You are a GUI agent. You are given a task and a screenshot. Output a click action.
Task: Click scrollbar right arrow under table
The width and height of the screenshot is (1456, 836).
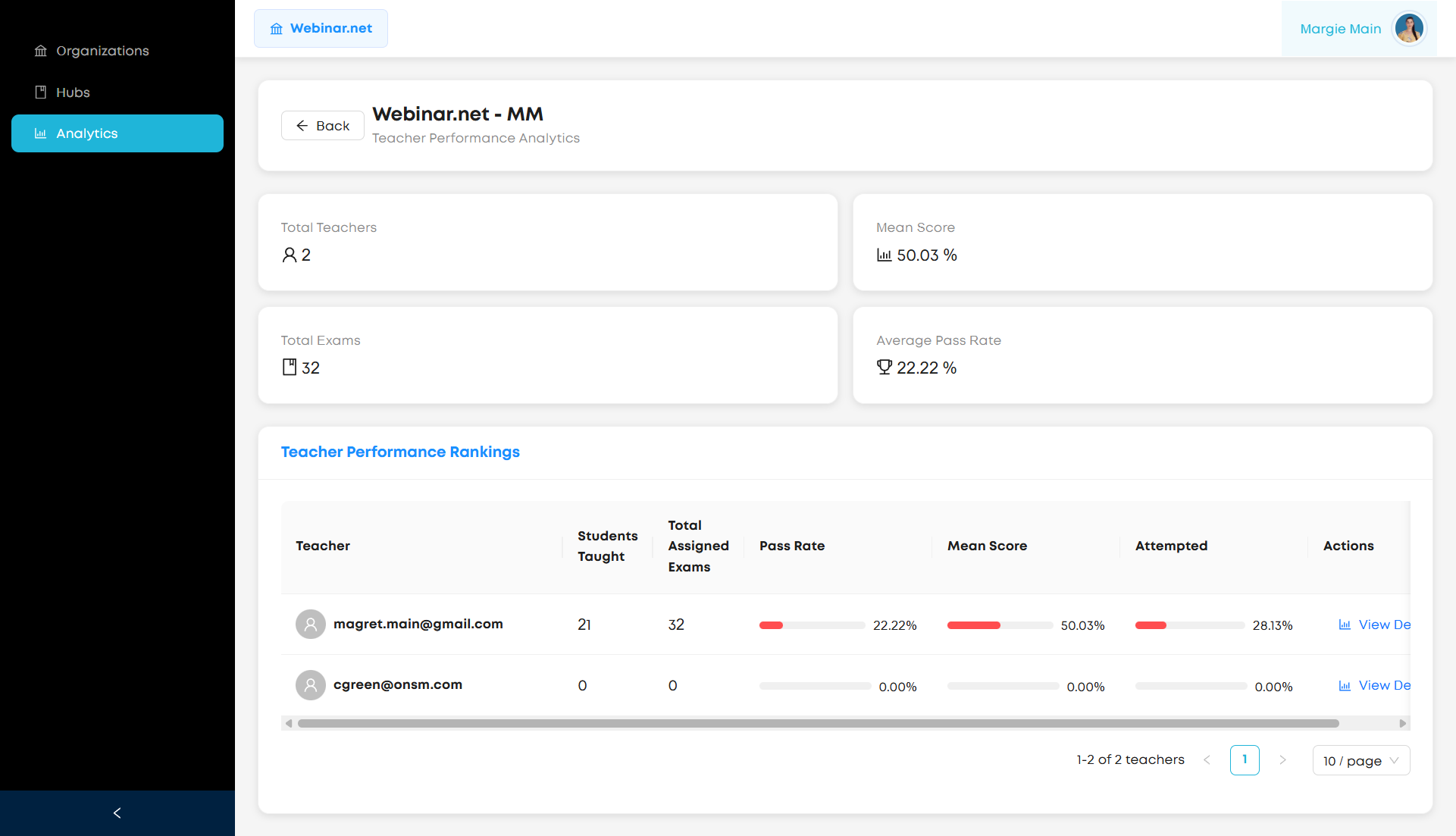click(x=1402, y=724)
